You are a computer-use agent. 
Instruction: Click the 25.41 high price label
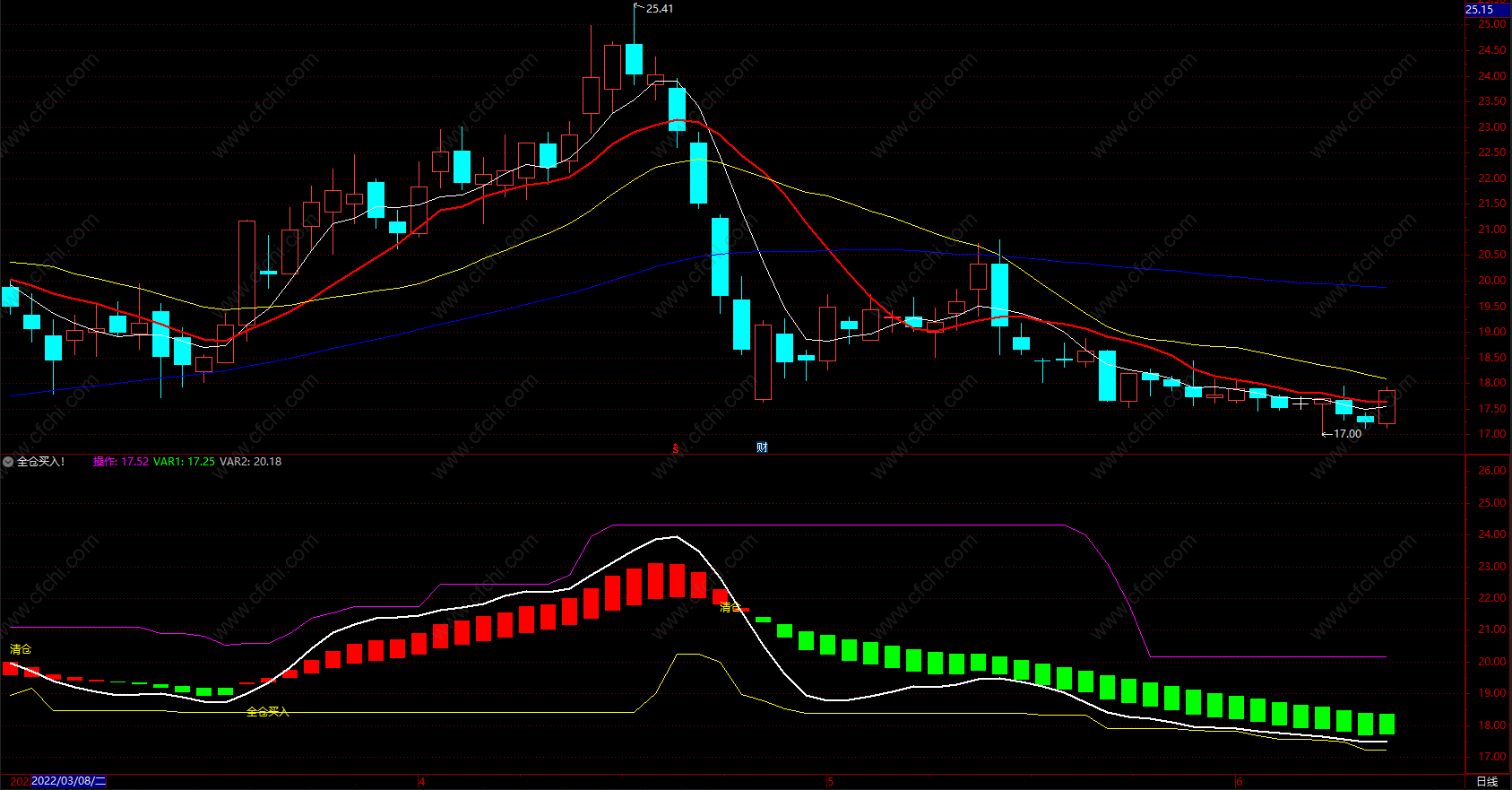click(660, 9)
